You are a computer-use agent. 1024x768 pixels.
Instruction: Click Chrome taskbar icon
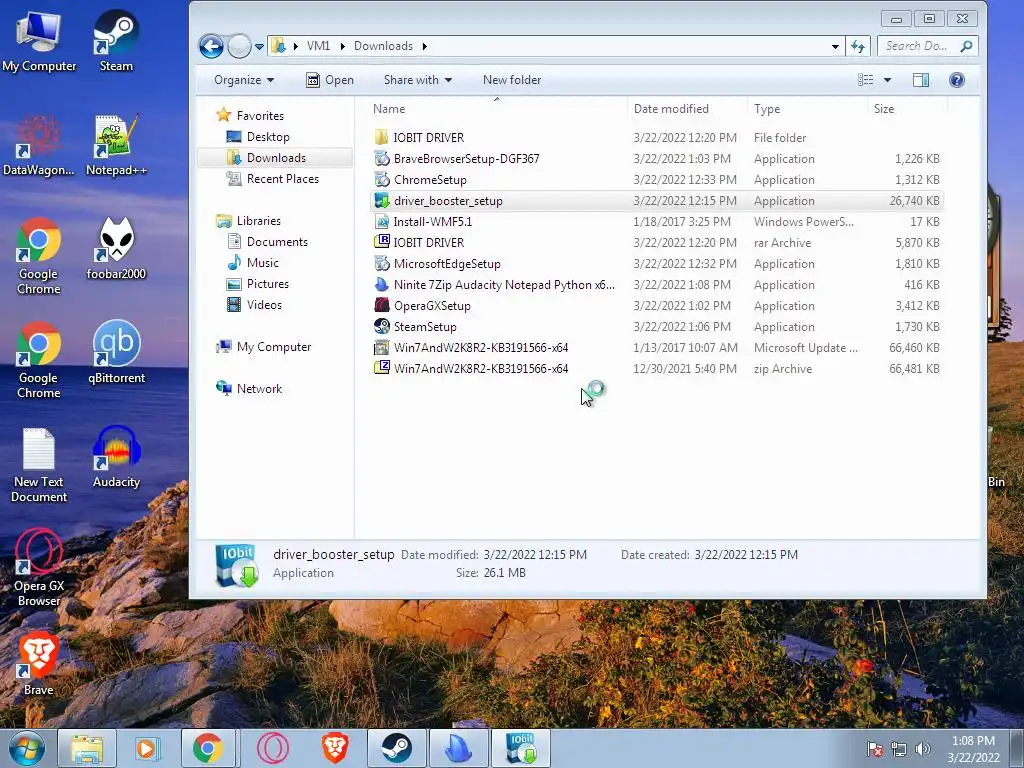coord(208,748)
